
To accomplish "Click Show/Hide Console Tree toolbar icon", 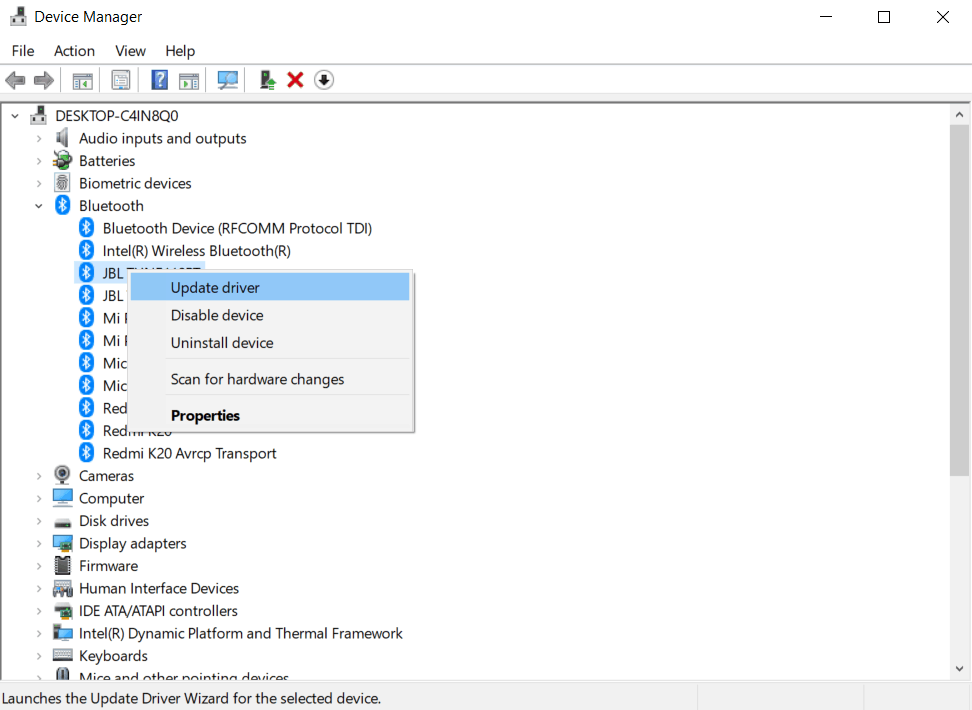I will coord(82,81).
